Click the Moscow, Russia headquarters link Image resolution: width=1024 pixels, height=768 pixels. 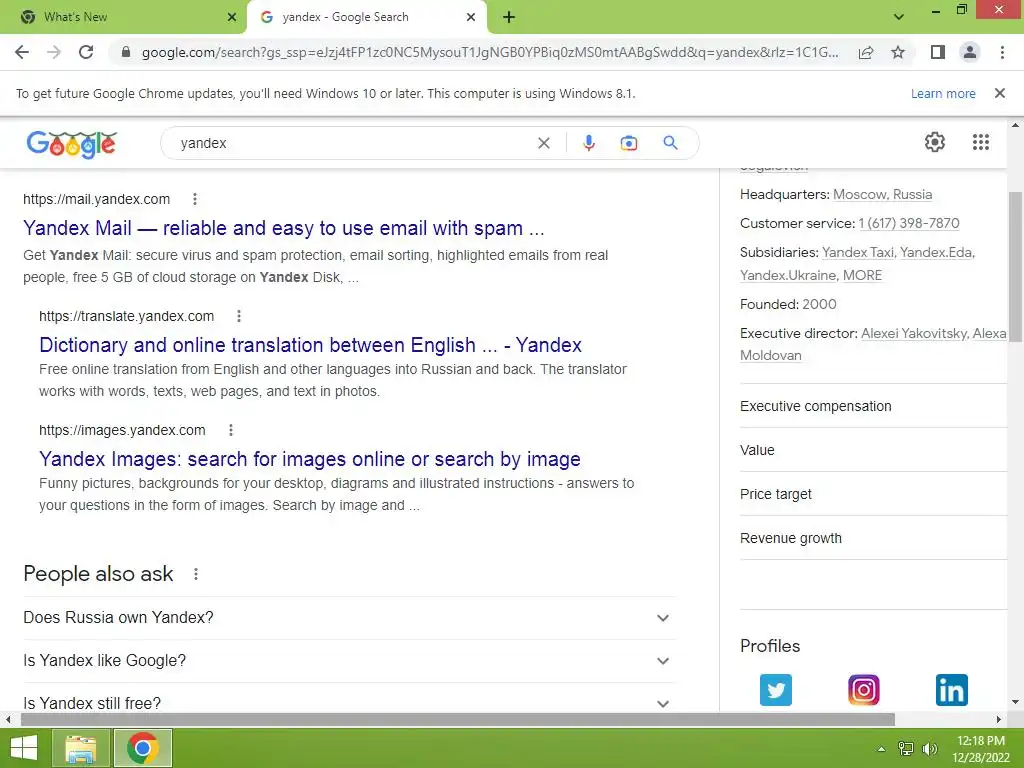tap(882, 195)
